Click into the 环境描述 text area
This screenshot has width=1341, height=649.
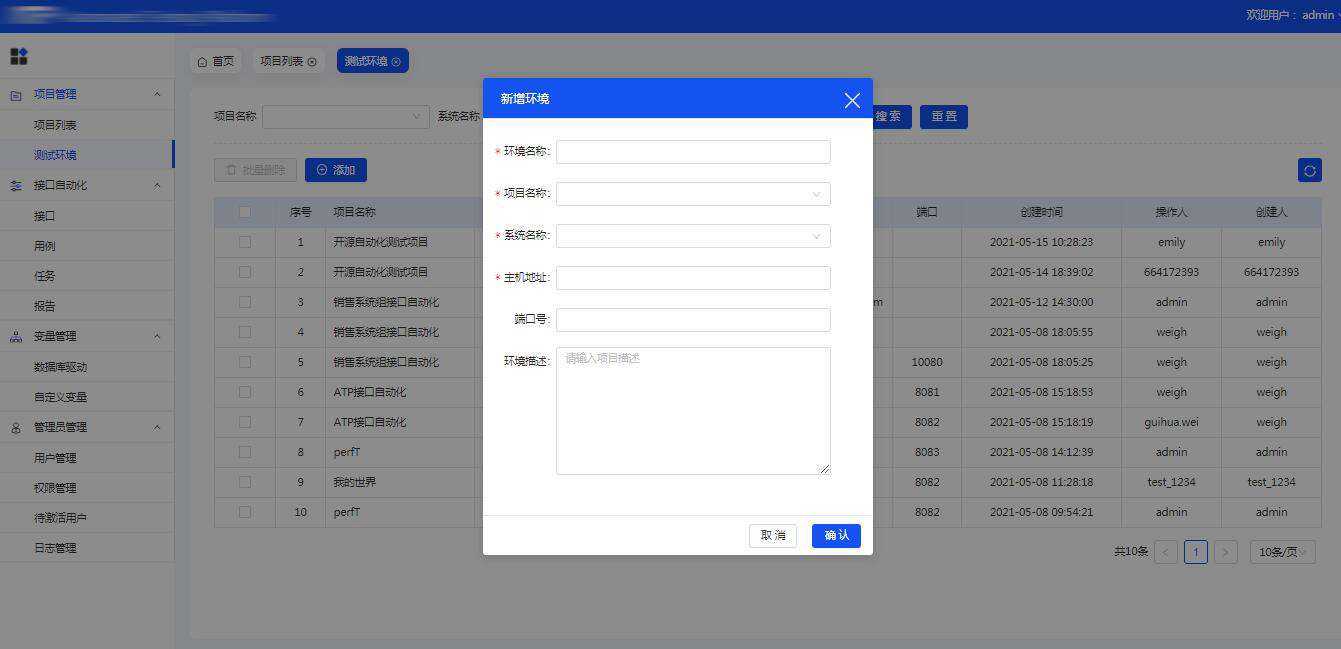click(x=693, y=411)
